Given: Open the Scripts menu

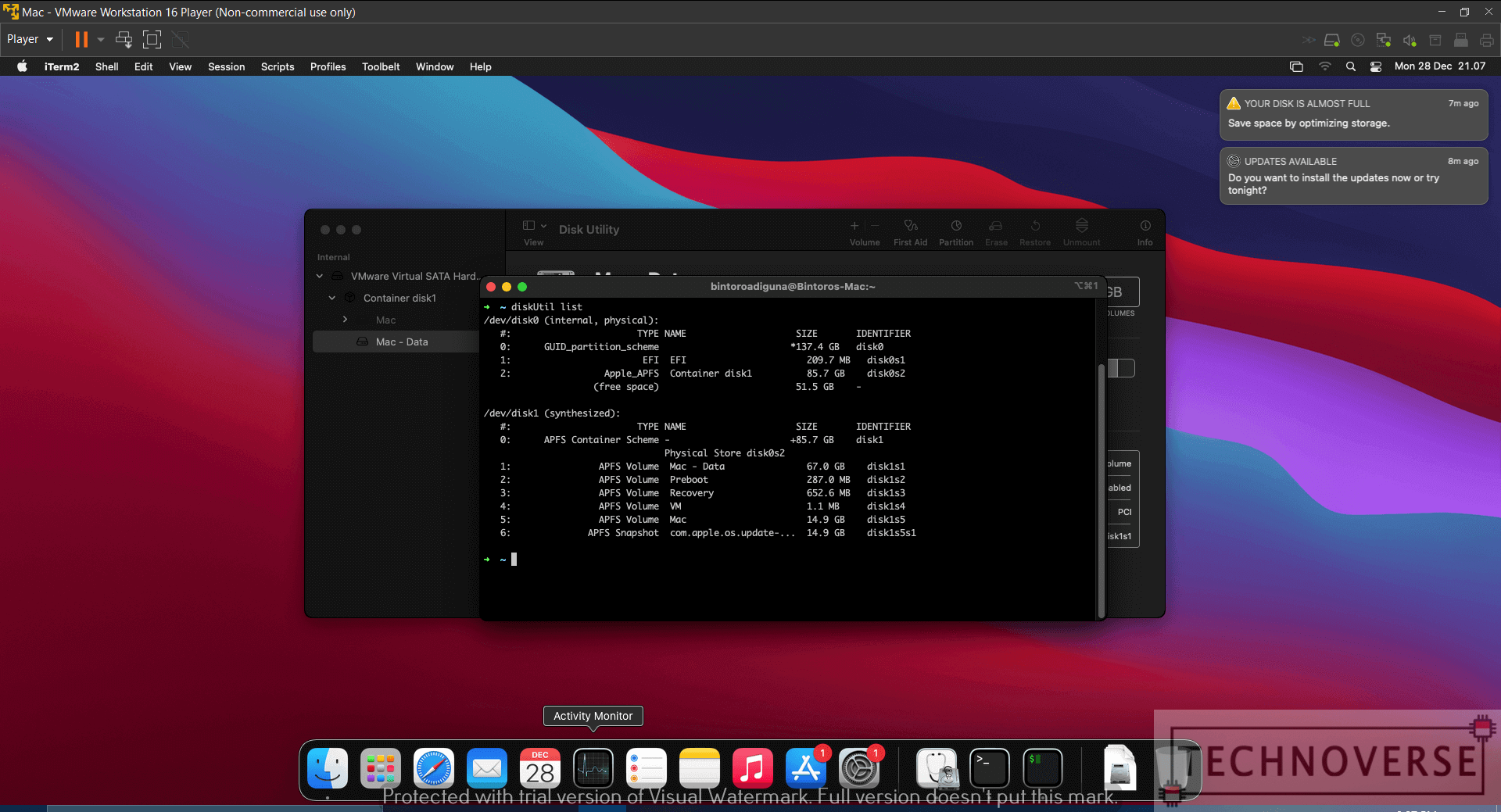Looking at the screenshot, I should 278,66.
